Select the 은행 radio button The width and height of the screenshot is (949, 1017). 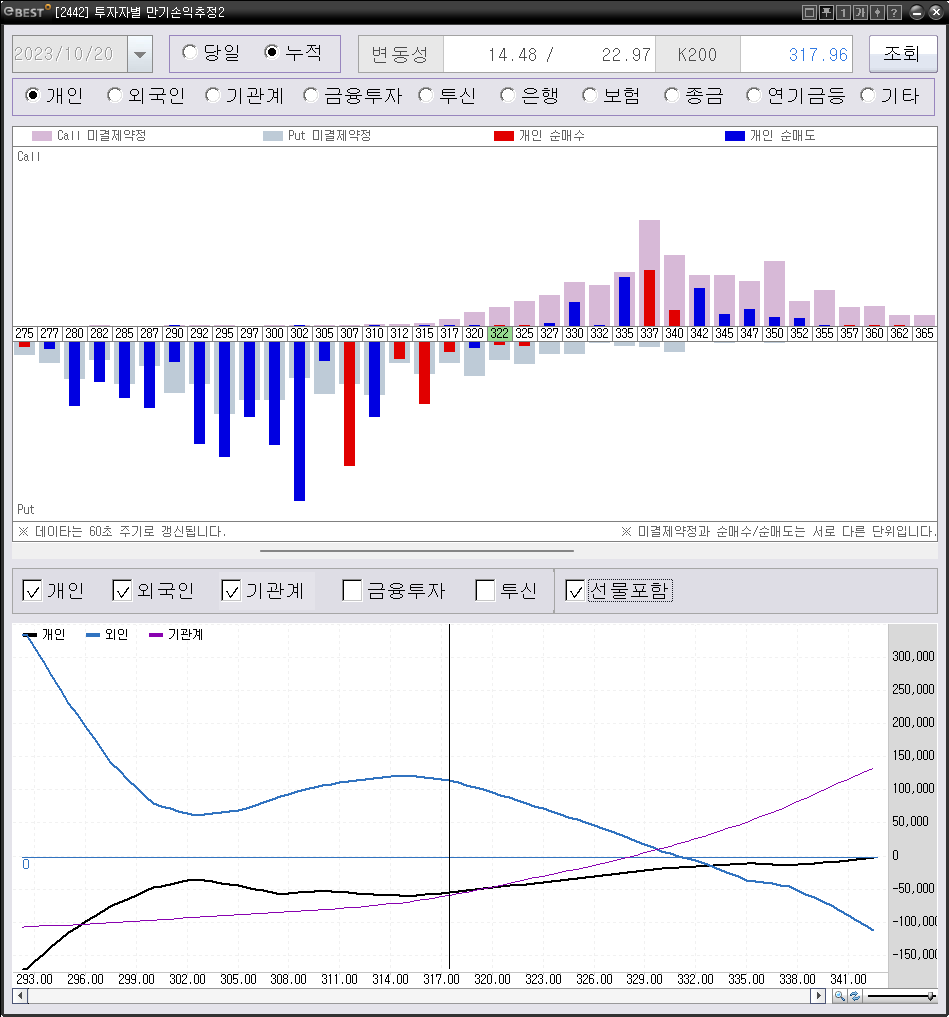[507, 95]
